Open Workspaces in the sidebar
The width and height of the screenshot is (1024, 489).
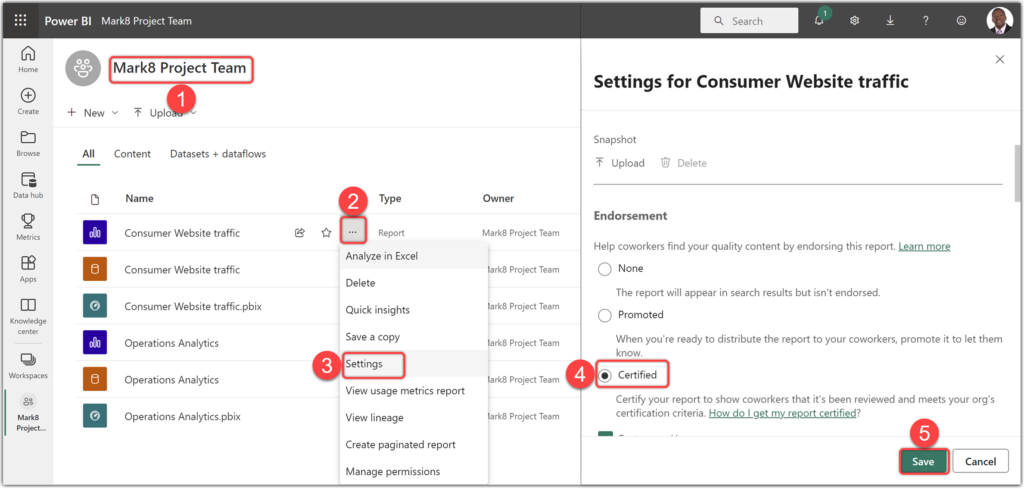(x=28, y=366)
